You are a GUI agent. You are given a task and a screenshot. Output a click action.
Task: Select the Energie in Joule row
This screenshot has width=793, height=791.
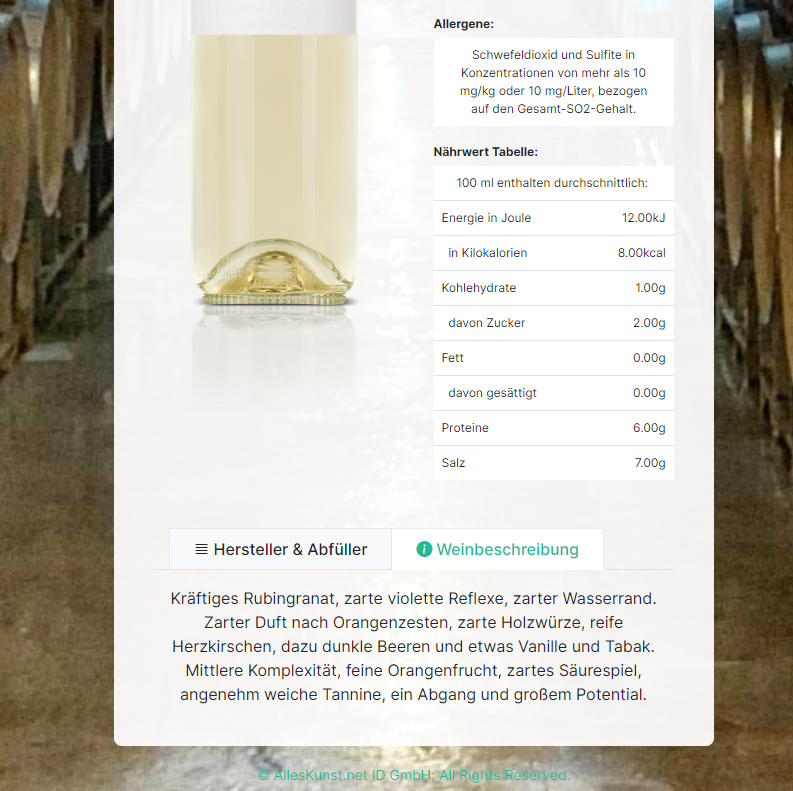[x=553, y=218]
